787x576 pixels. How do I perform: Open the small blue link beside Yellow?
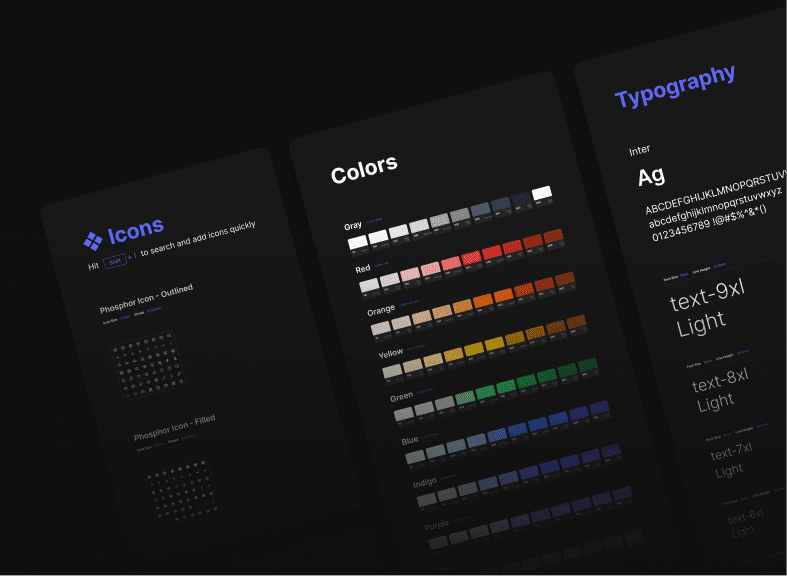coord(416,347)
